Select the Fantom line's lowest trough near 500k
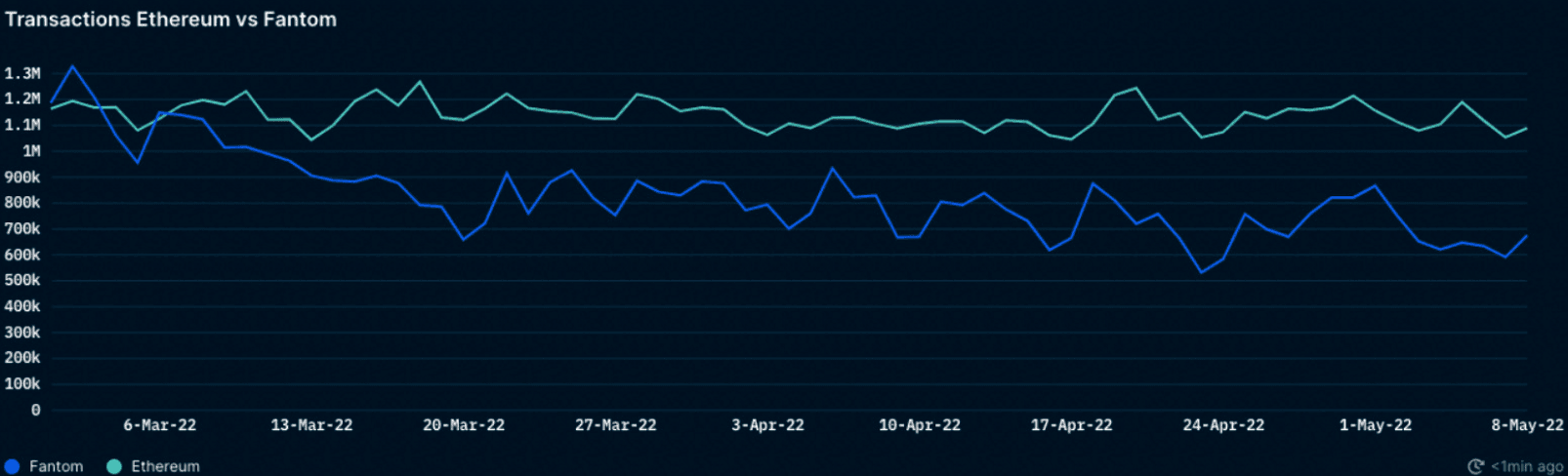 [1201, 273]
